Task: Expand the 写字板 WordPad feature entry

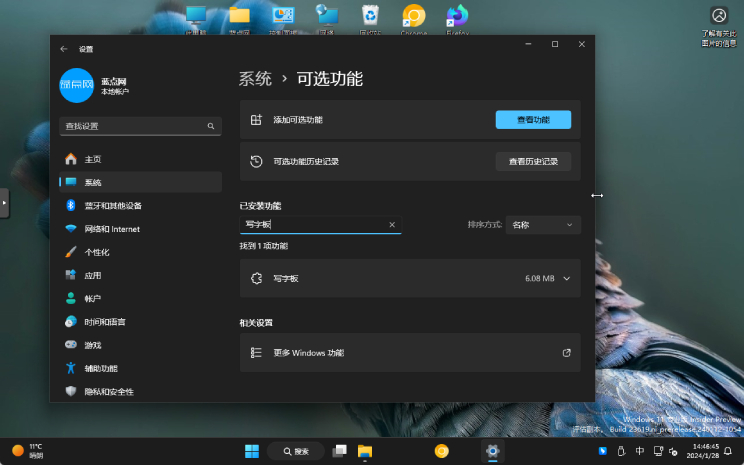Action: pyautogui.click(x=566, y=279)
